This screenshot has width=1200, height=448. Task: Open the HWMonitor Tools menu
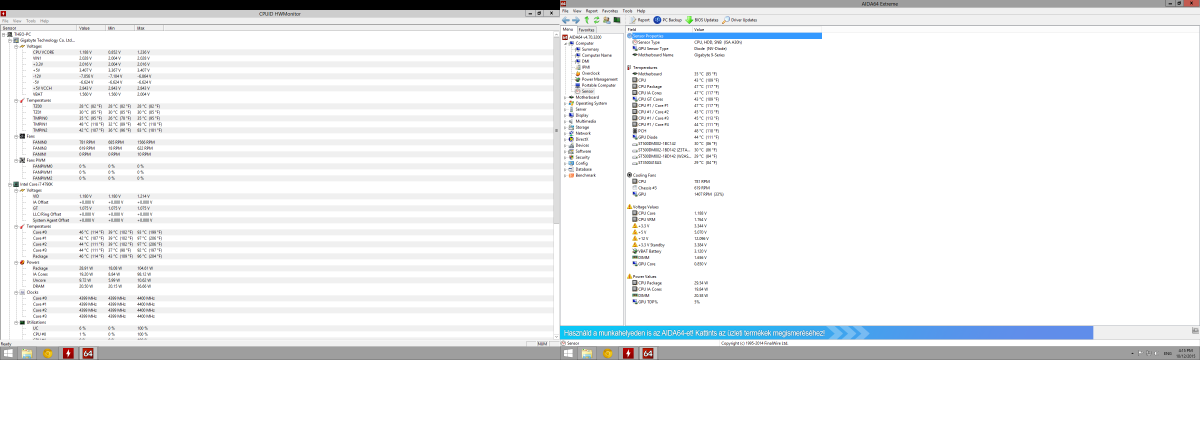[x=31, y=19]
